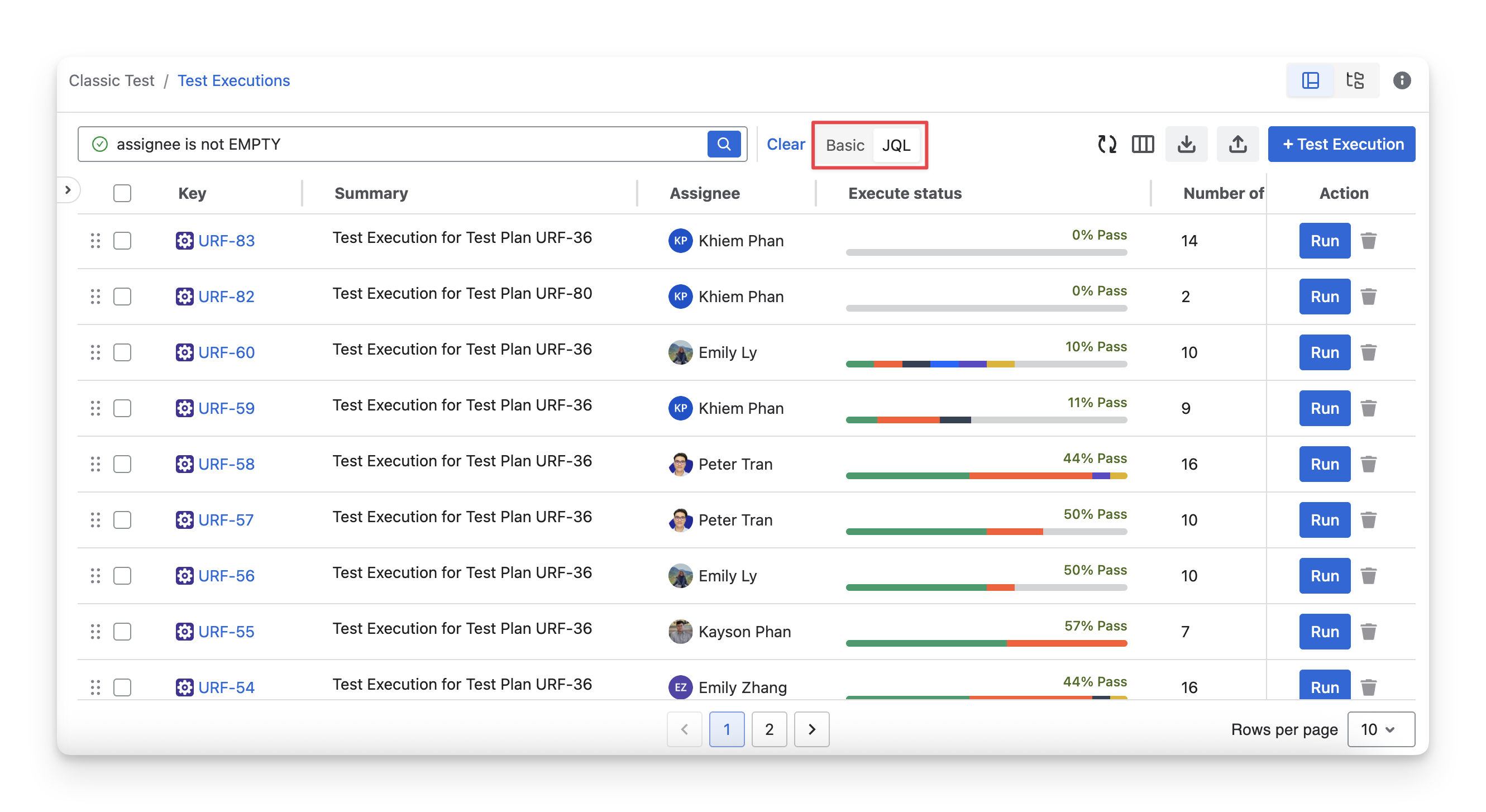Check the select-all checkbox in the header
Screen dimensions: 1486x812
[x=122, y=193]
